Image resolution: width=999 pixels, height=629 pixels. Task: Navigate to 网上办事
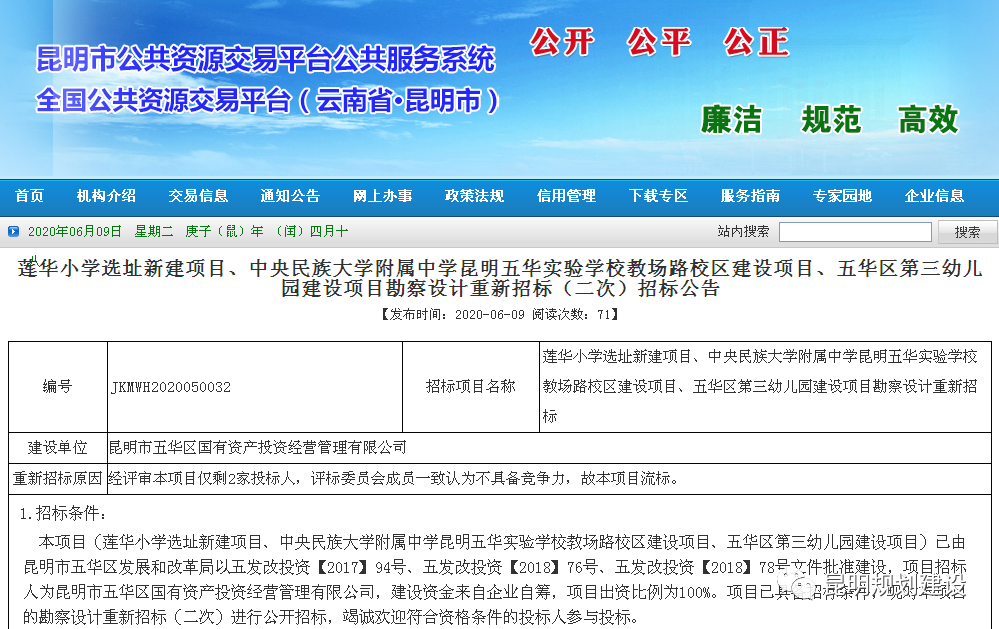click(382, 196)
